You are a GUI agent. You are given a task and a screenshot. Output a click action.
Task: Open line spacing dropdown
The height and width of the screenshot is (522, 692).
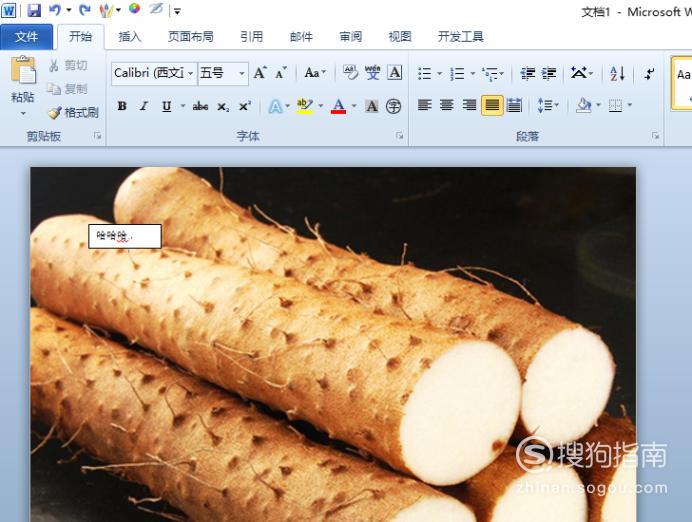(x=548, y=105)
